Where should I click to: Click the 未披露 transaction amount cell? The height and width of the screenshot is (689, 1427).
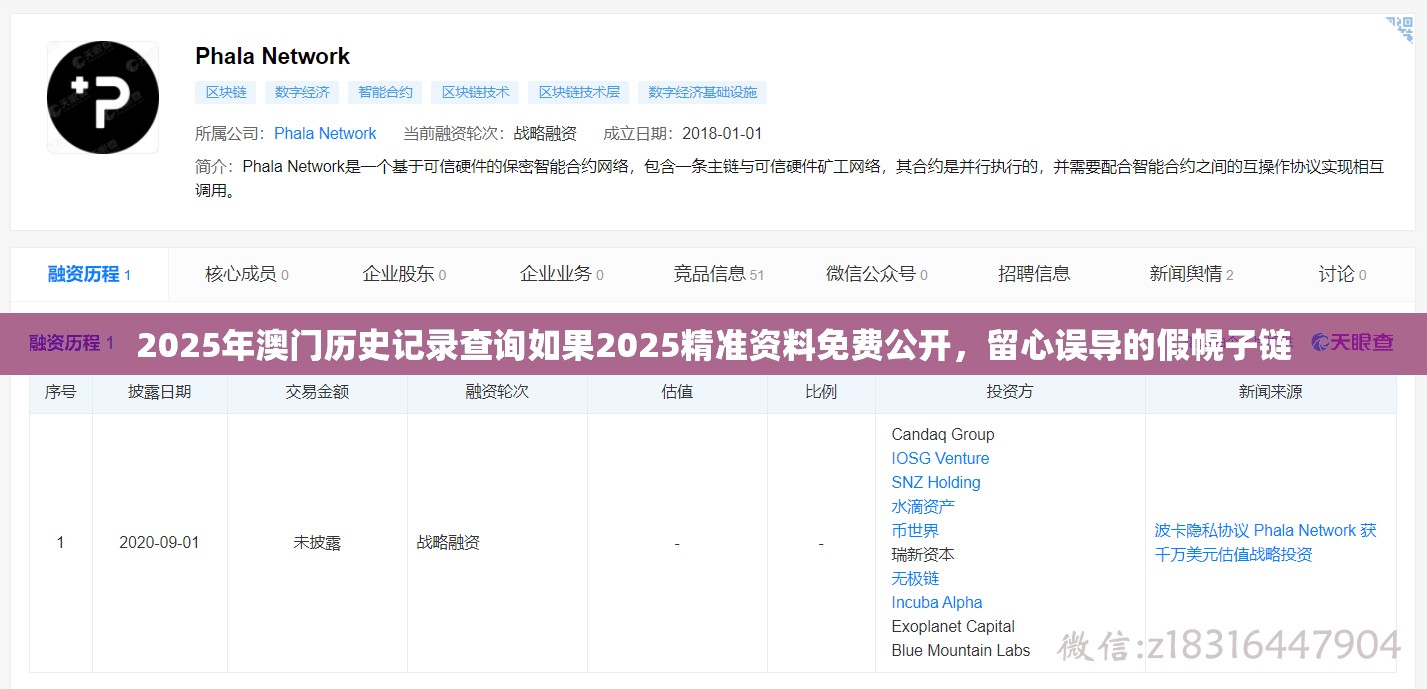[317, 542]
